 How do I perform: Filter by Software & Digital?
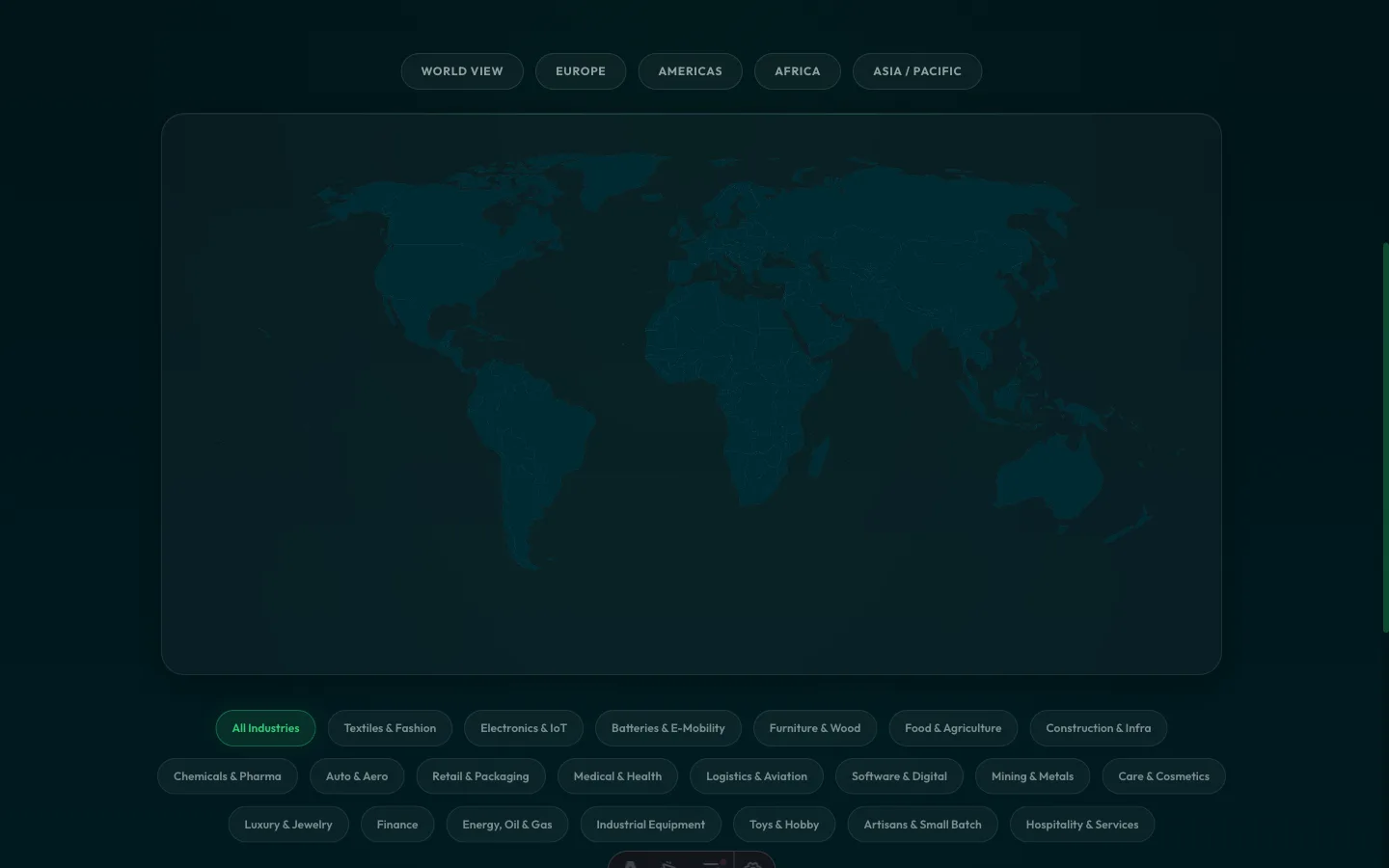click(899, 776)
